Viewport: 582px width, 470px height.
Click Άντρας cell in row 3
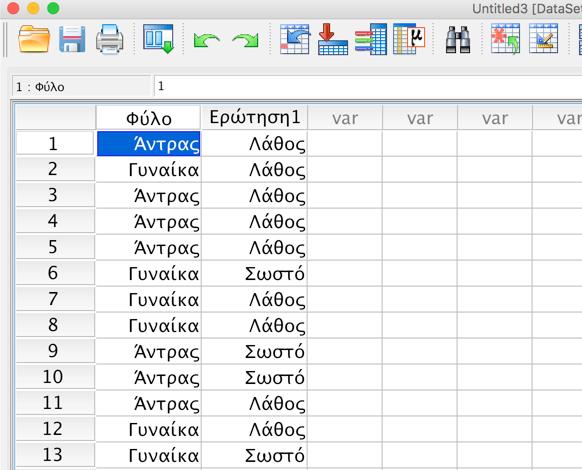point(148,196)
